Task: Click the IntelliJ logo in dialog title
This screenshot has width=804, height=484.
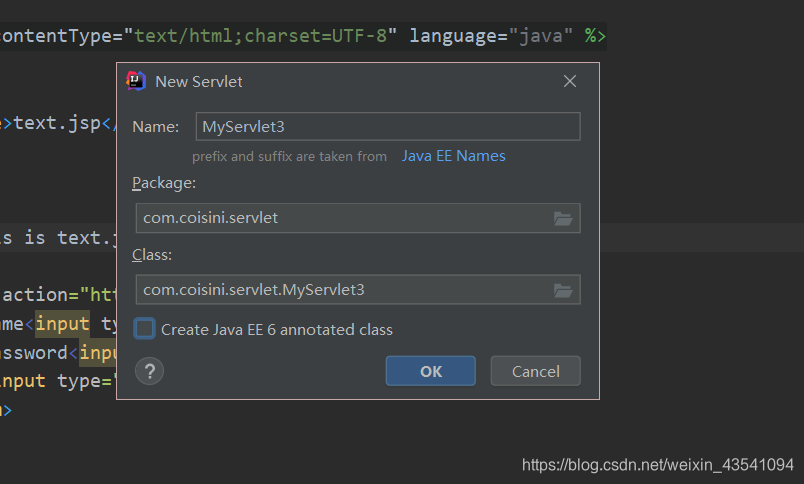Action: 136,81
